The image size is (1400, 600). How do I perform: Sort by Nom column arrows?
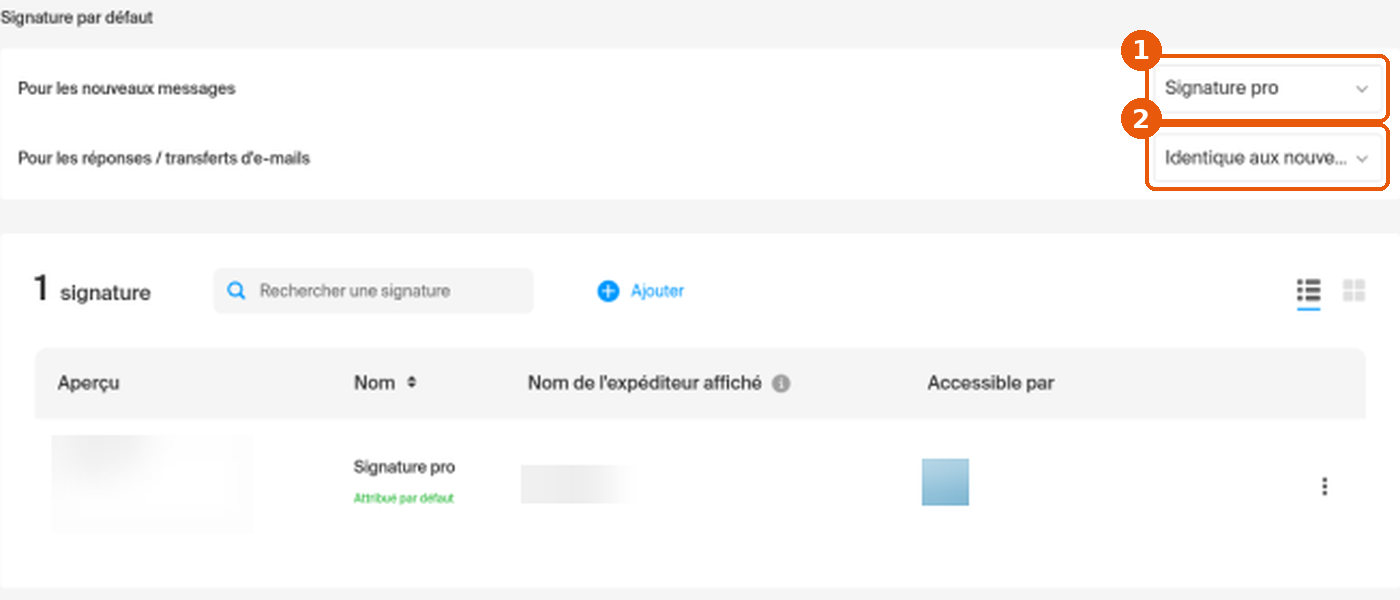coord(411,383)
